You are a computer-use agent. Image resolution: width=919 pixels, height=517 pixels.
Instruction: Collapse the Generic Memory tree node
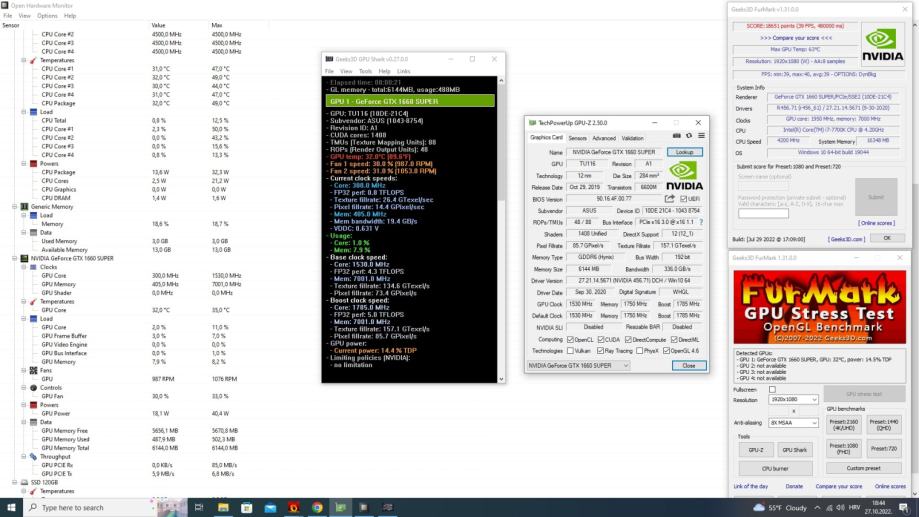click(x=15, y=206)
